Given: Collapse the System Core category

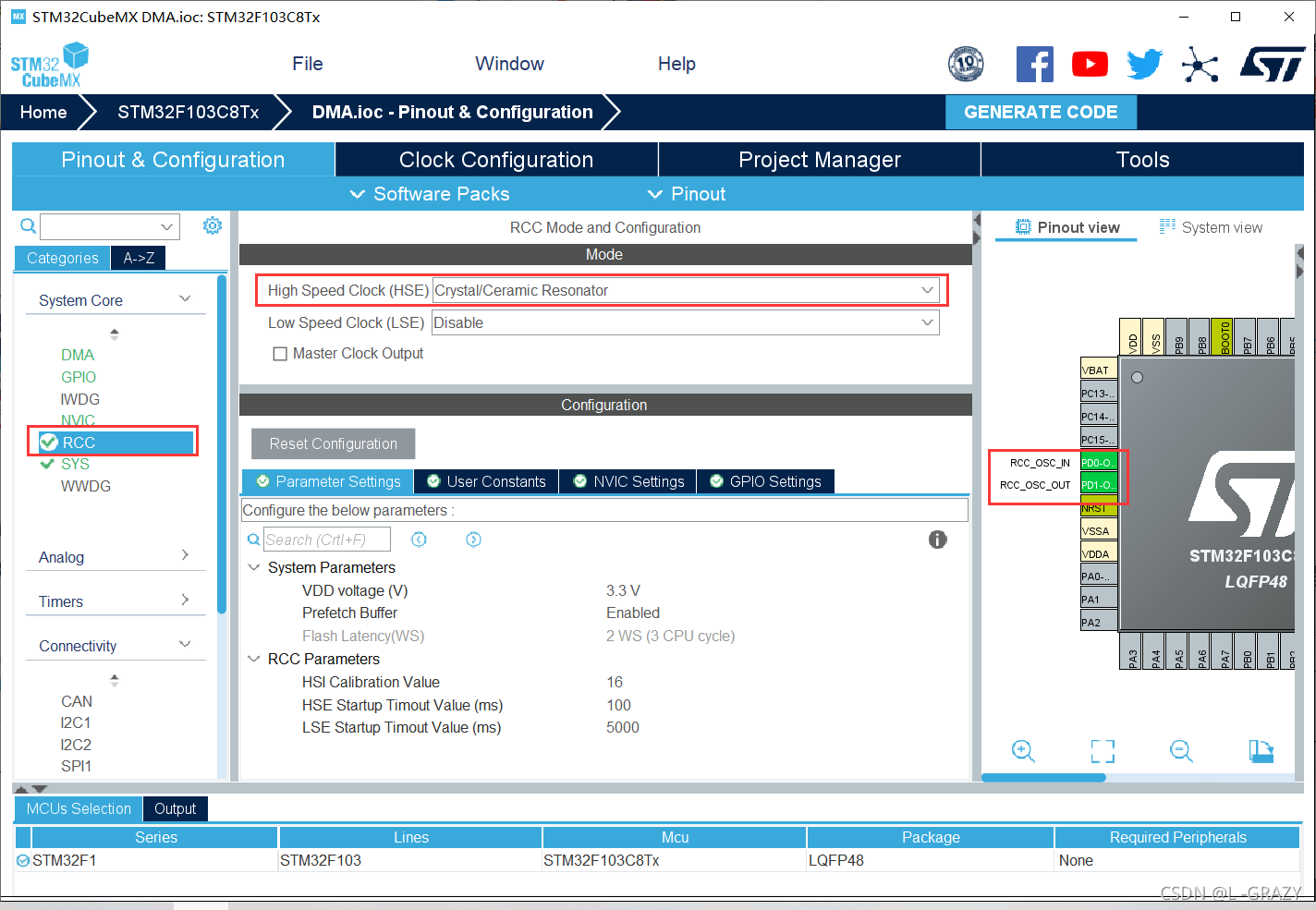Looking at the screenshot, I should click(x=185, y=299).
